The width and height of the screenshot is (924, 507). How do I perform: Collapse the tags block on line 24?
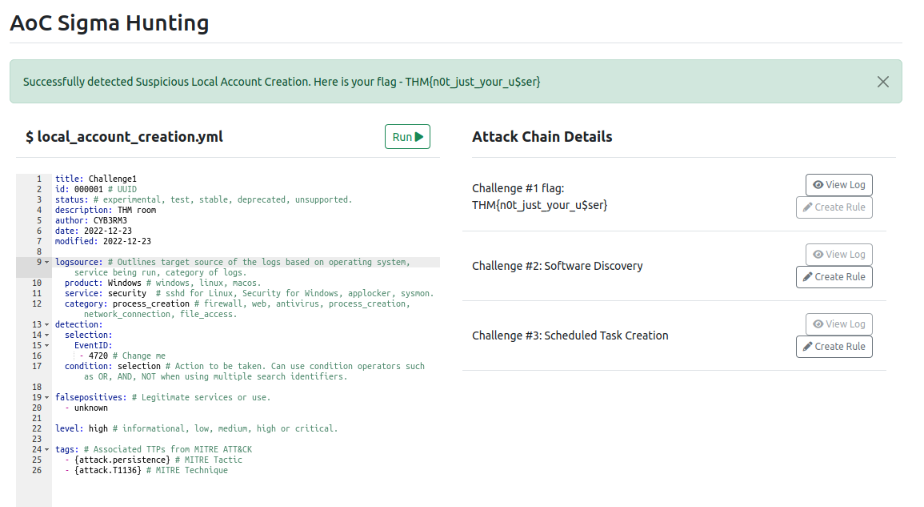pyautogui.click(x=47, y=449)
